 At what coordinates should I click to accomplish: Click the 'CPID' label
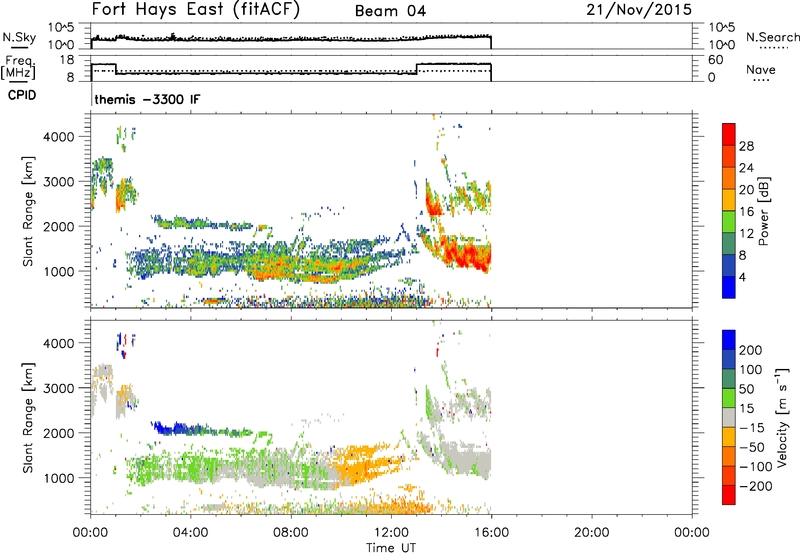tap(22, 95)
